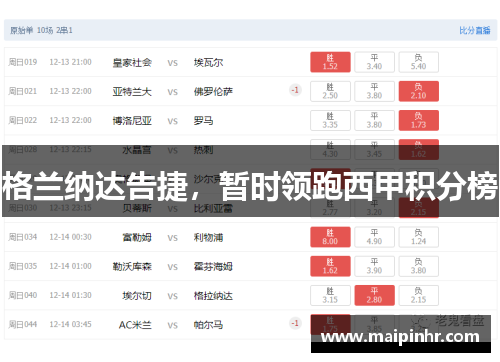This screenshot has height=362, width=500.
Task: Click home team 埃尔切
Action: 137,296
